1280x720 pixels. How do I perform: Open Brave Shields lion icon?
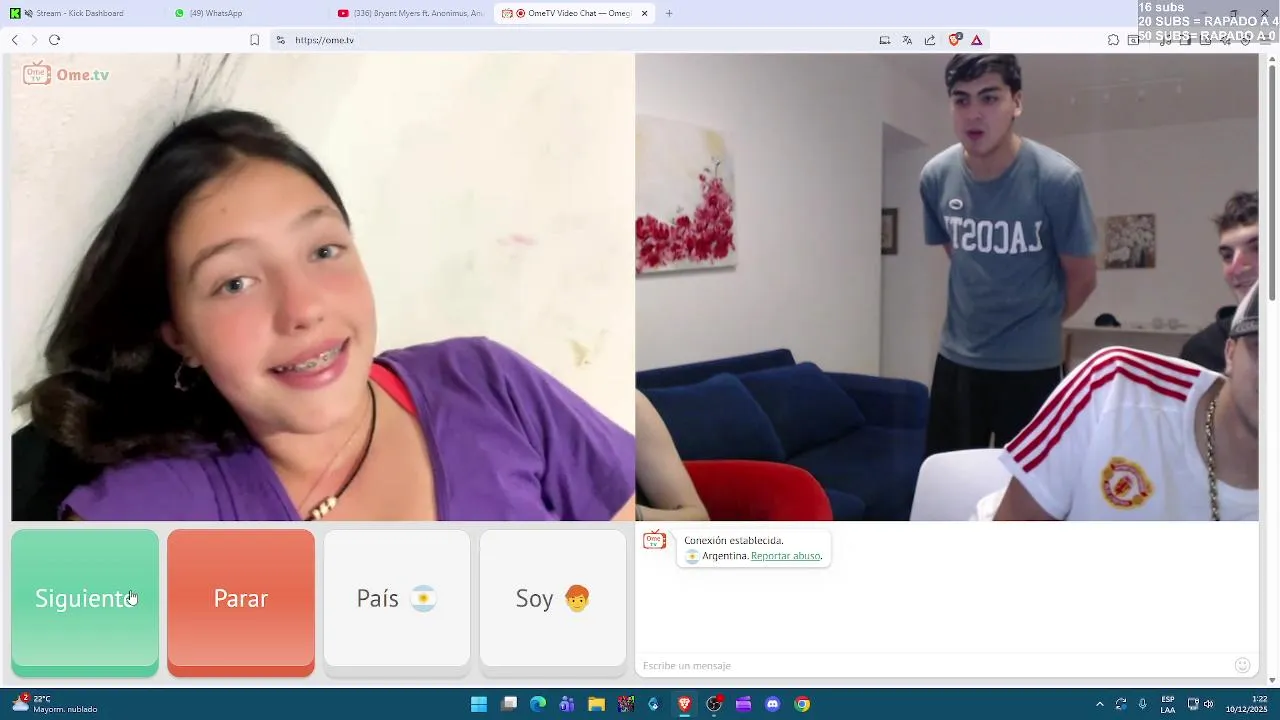pyautogui.click(x=955, y=40)
